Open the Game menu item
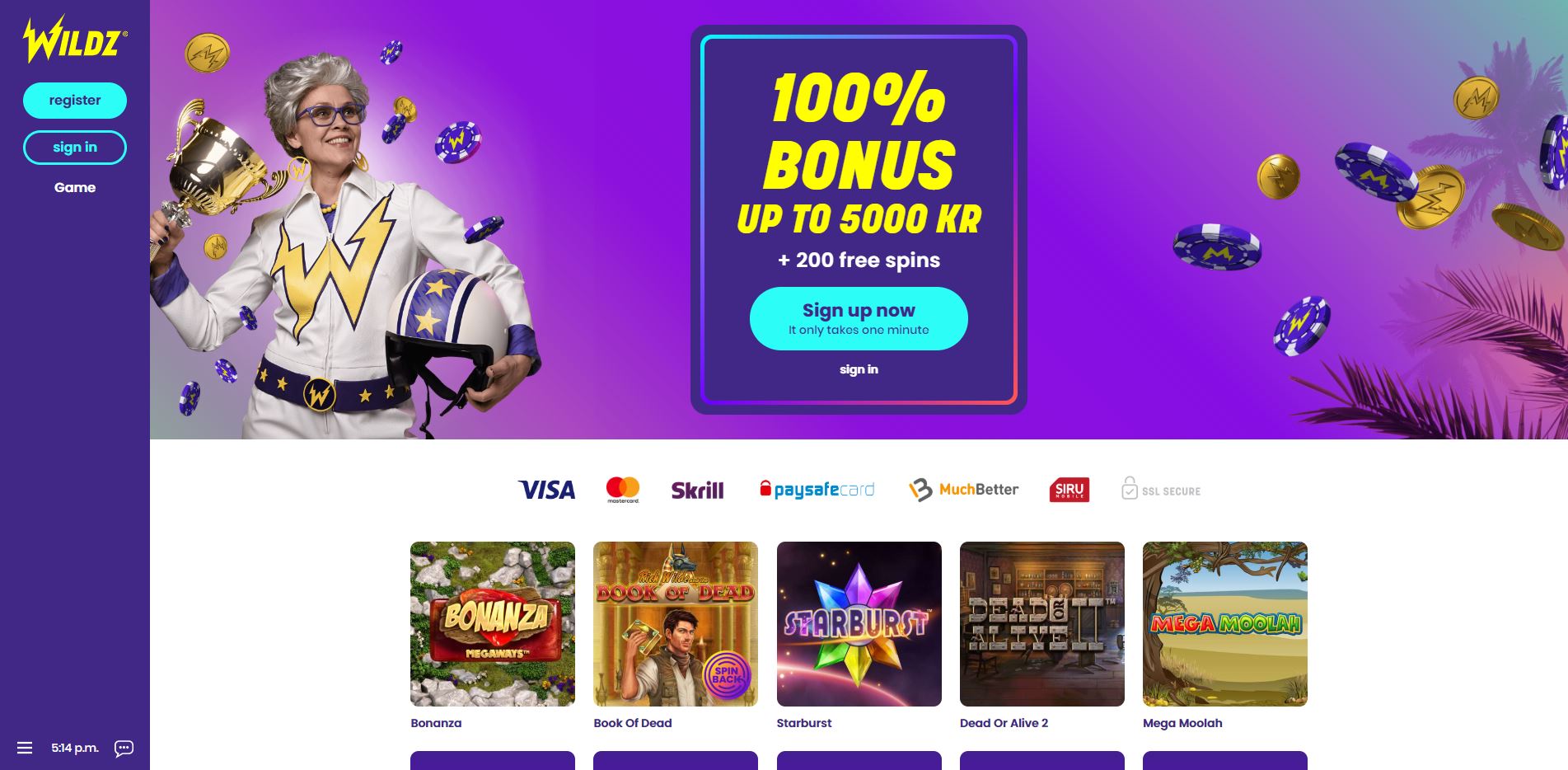 coord(75,188)
